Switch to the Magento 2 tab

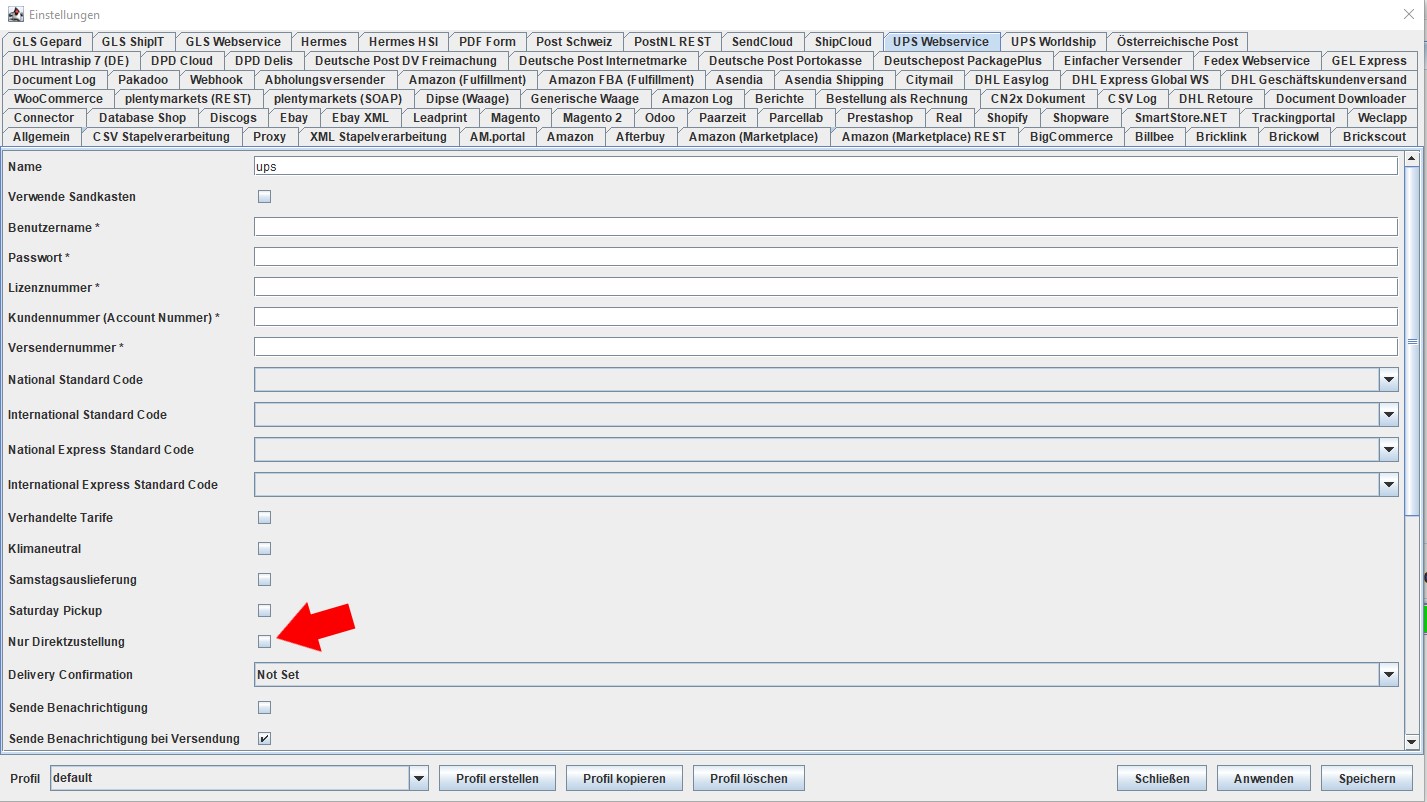click(x=592, y=118)
